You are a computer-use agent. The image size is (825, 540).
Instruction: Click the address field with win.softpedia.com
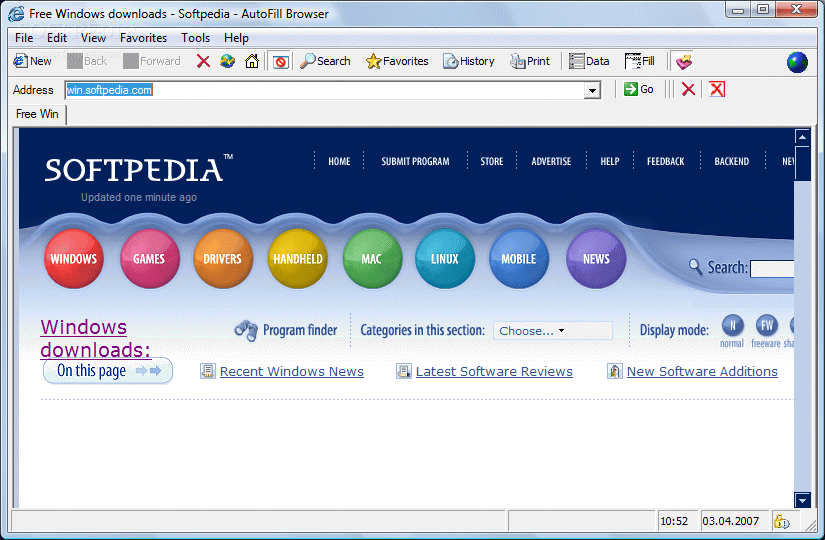pyautogui.click(x=325, y=90)
